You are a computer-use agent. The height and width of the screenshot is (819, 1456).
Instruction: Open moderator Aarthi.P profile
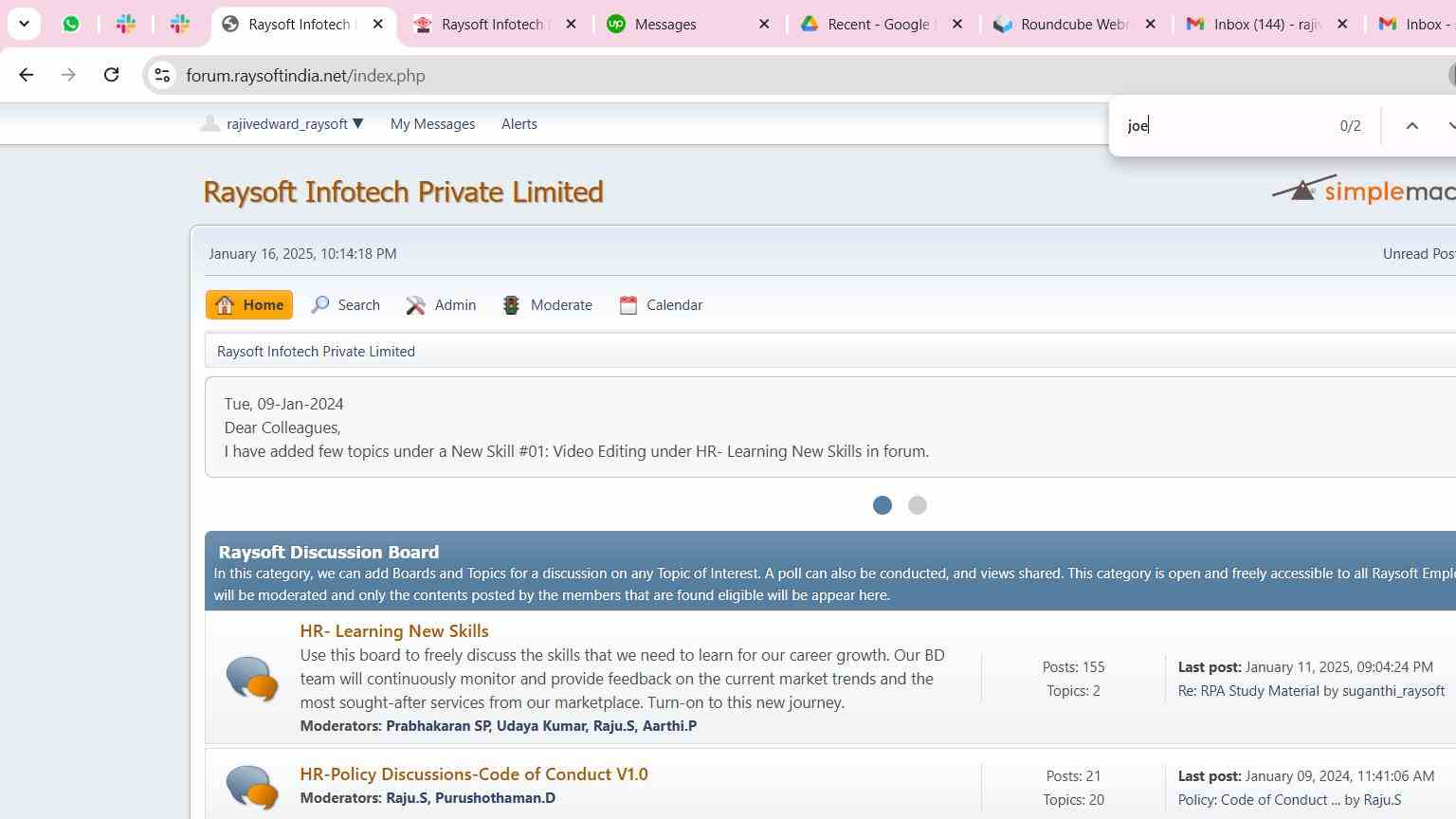point(669,726)
